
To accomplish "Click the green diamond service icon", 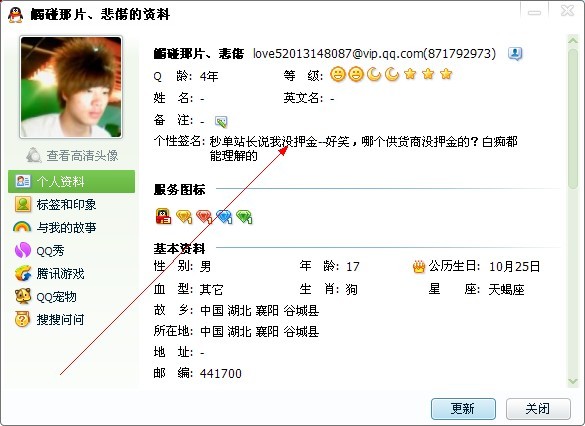I will [244, 217].
